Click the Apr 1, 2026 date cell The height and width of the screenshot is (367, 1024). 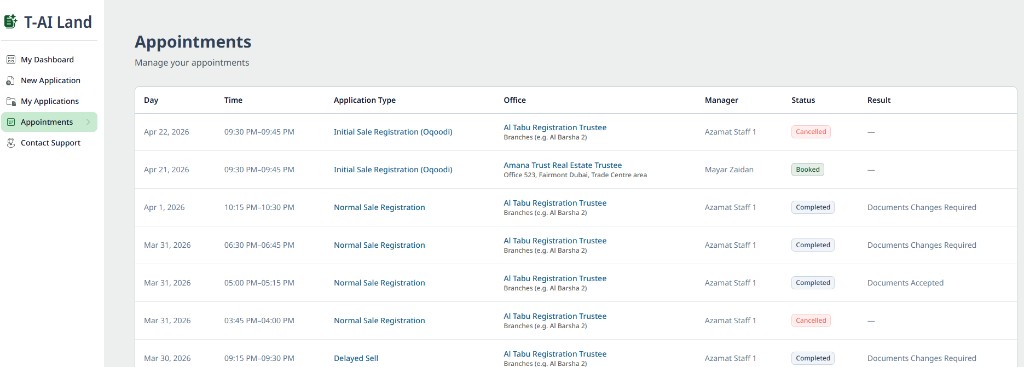(x=164, y=208)
